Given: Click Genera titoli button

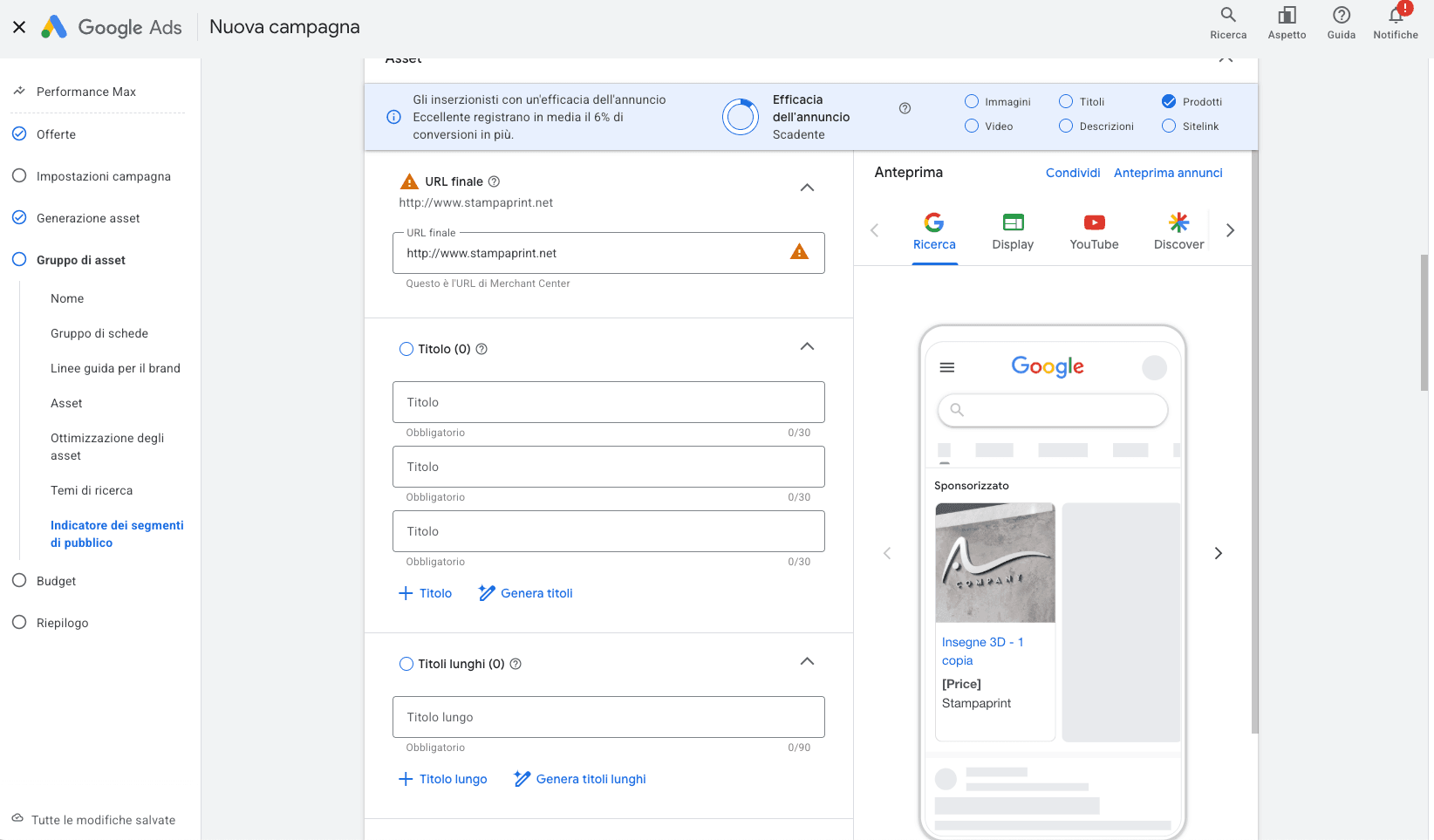Looking at the screenshot, I should [x=526, y=593].
